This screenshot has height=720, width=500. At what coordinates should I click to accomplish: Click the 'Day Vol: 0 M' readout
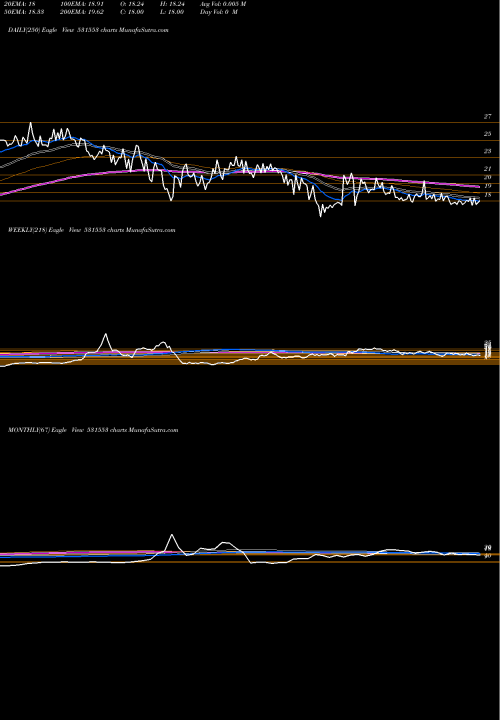219,11
